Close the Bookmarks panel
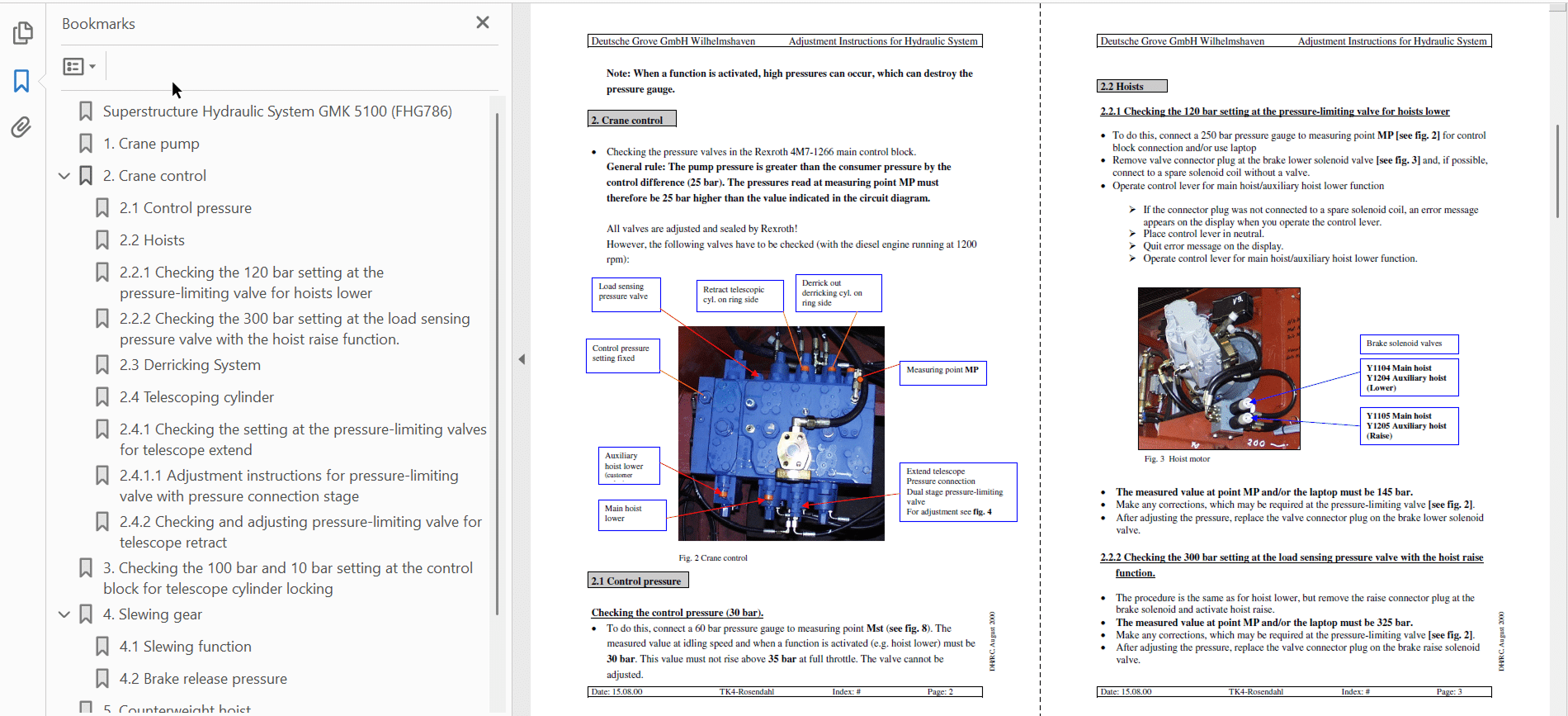 (x=483, y=23)
